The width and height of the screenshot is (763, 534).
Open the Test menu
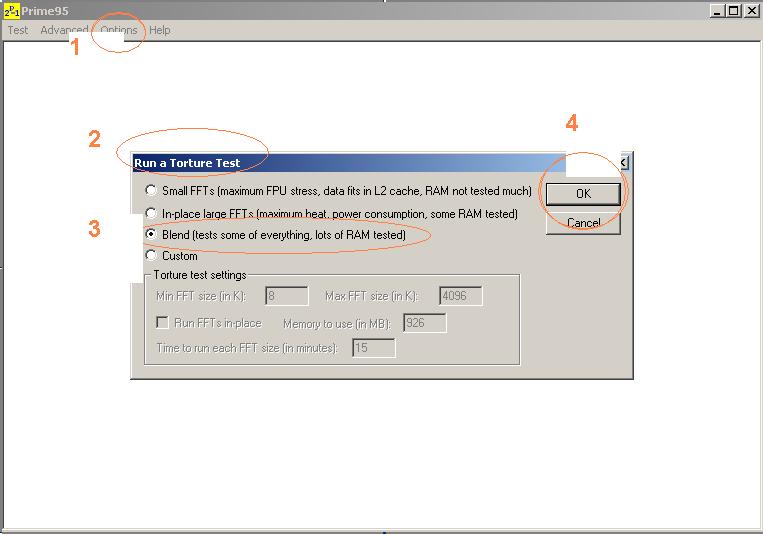click(x=18, y=30)
